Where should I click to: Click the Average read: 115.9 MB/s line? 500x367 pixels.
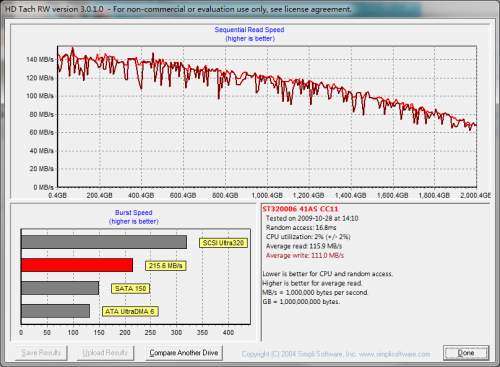click(x=304, y=246)
